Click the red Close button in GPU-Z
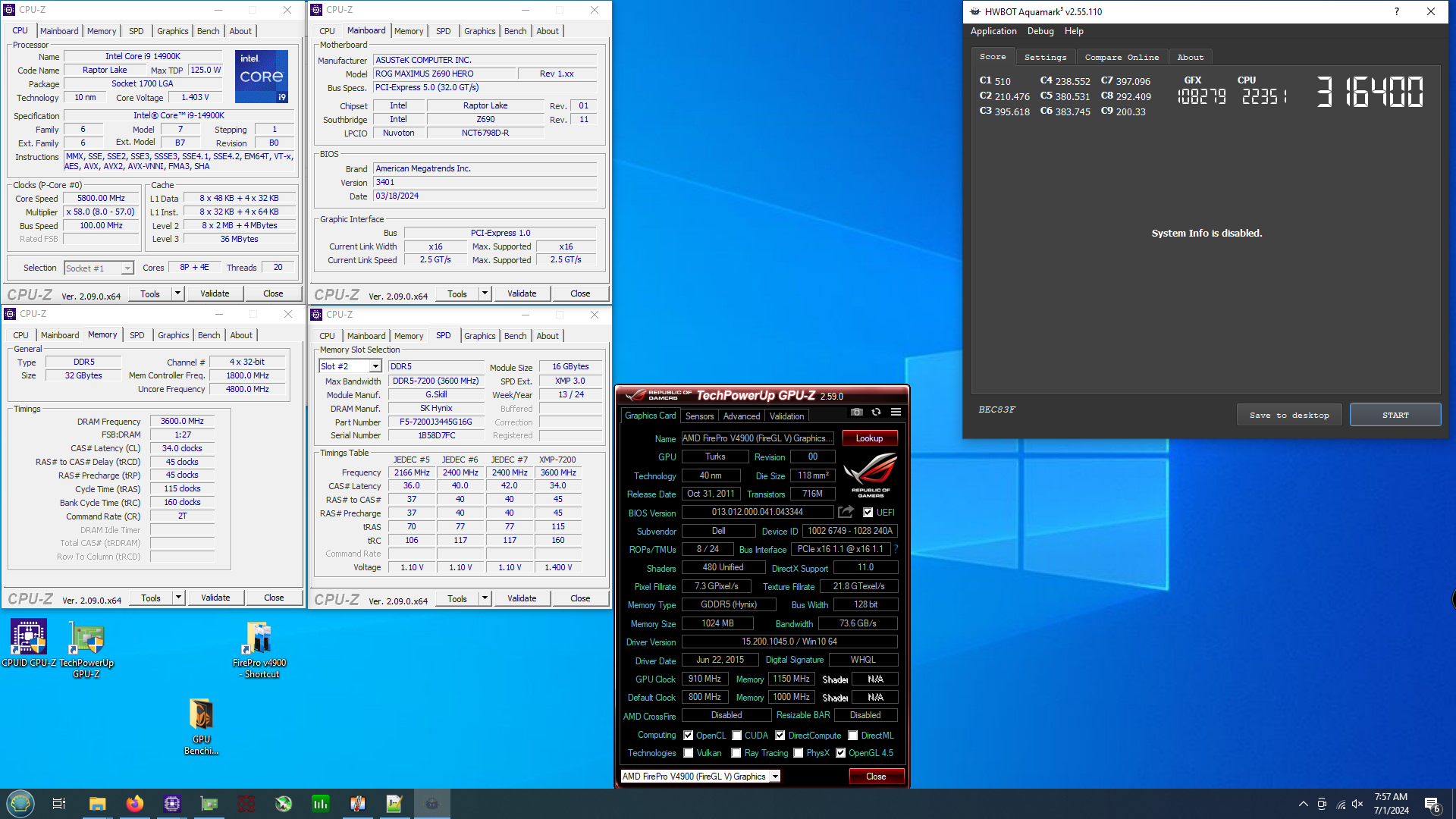This screenshot has height=819, width=1456. coord(876,777)
